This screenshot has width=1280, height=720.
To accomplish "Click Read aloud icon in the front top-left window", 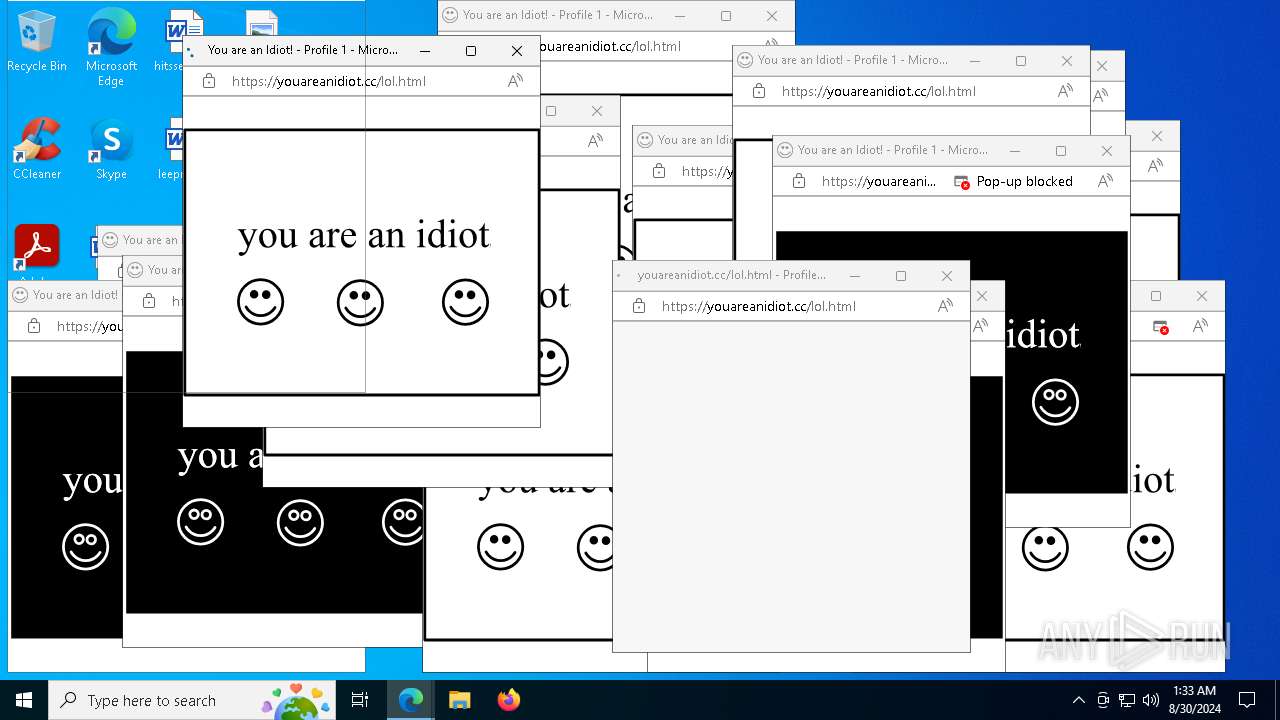I will 515,81.
